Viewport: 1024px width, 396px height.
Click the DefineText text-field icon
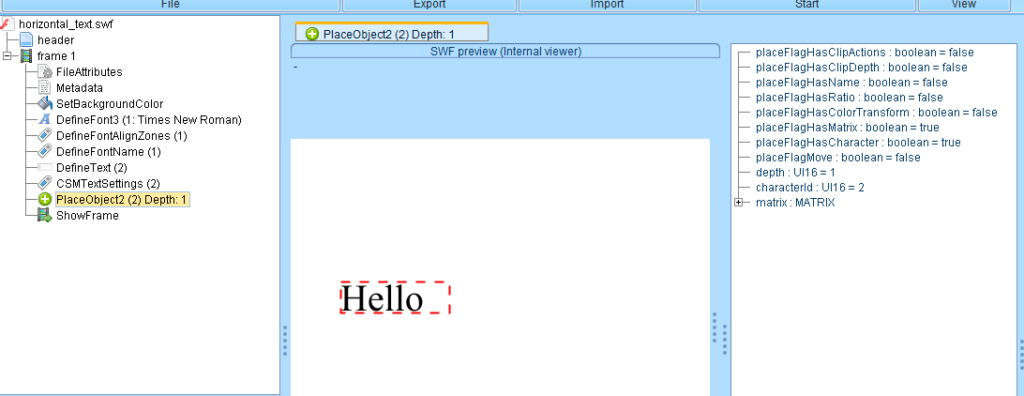click(x=44, y=167)
